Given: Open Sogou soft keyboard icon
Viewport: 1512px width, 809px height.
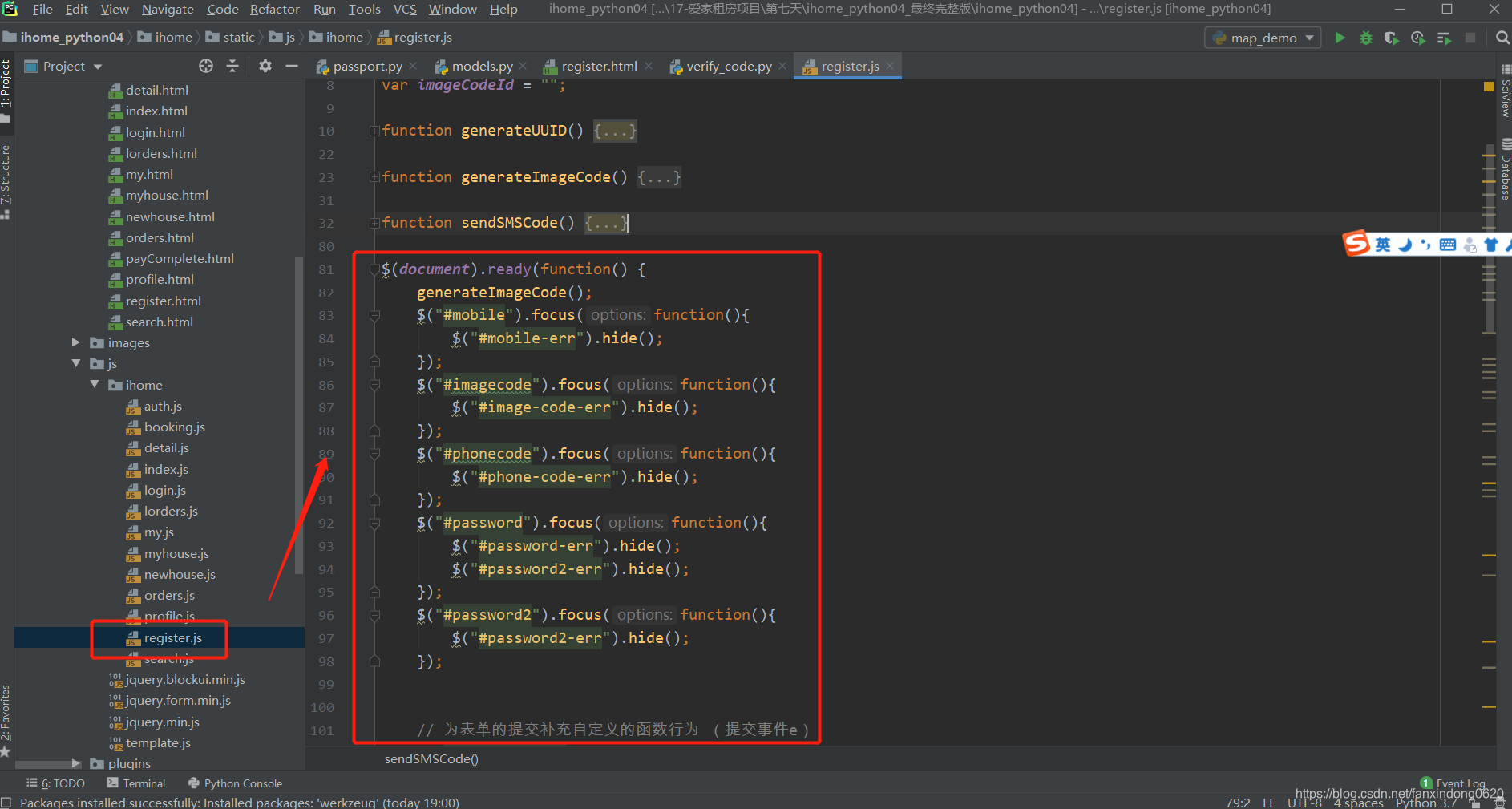Looking at the screenshot, I should tap(1448, 245).
